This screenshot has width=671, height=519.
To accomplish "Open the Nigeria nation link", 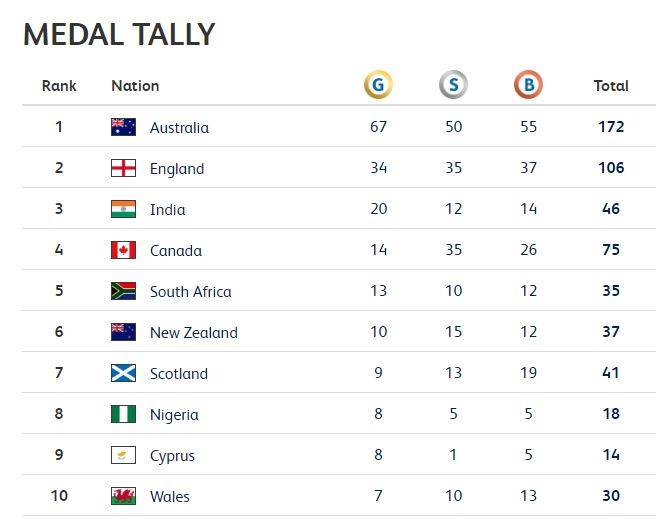I will (x=174, y=415).
